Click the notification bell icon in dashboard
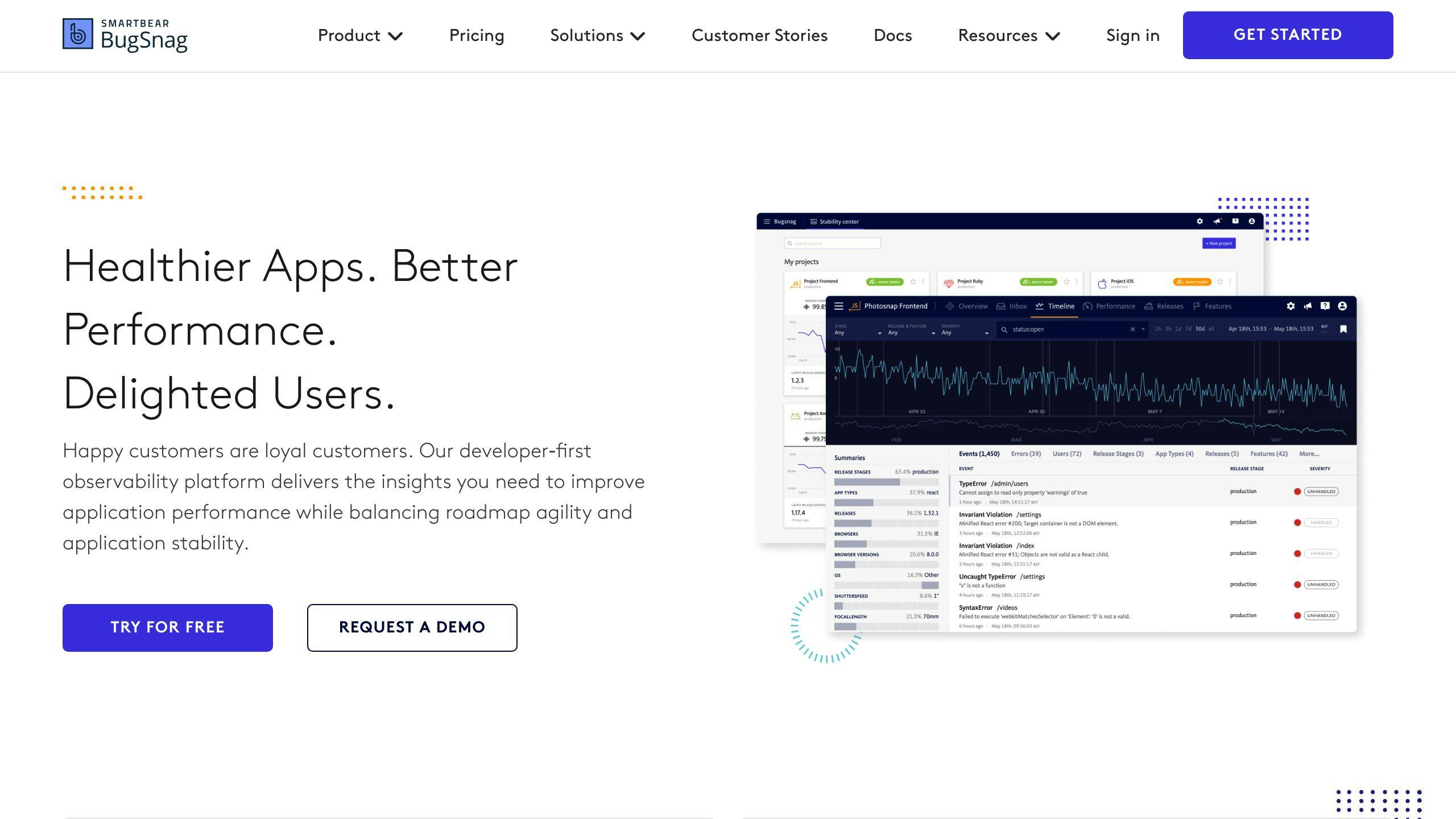The height and width of the screenshot is (819, 1456). point(1217,221)
